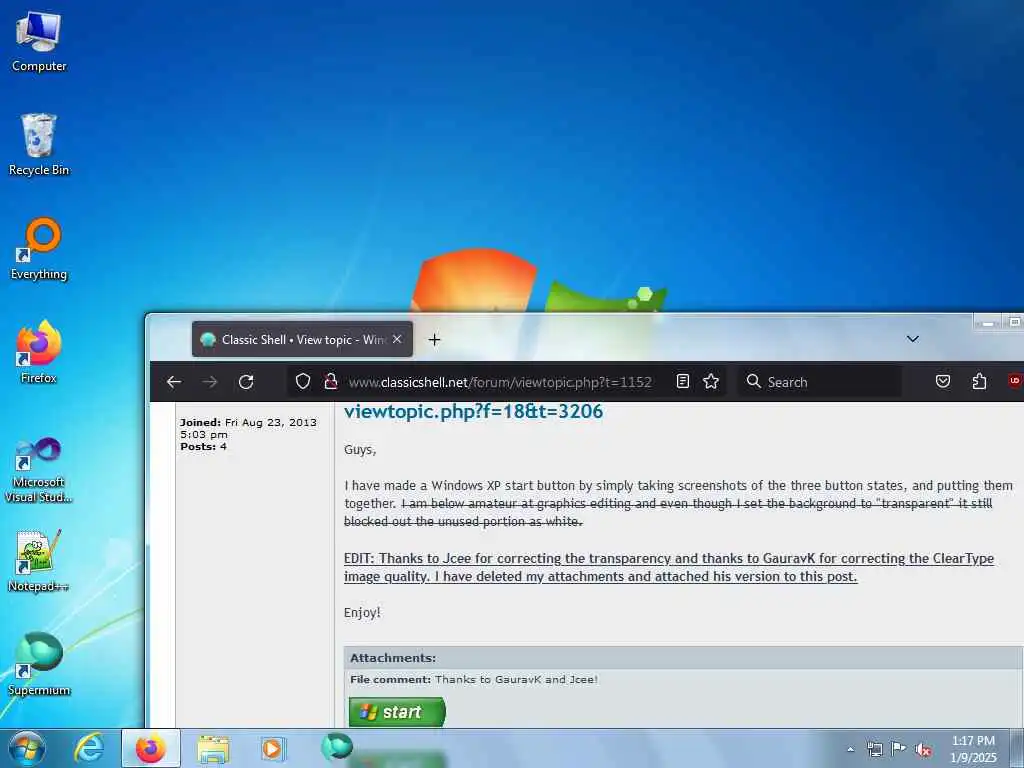Screen dimensions: 1024x768
Task: Select the Supermium desktop shortcut
Action: [x=39, y=664]
